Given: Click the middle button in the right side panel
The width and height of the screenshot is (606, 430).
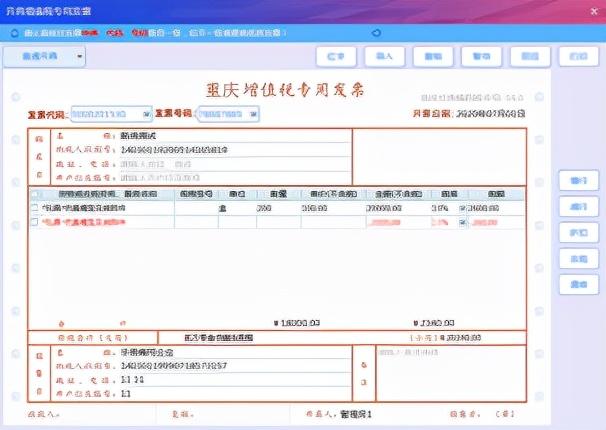Looking at the screenshot, I should click(x=579, y=233).
